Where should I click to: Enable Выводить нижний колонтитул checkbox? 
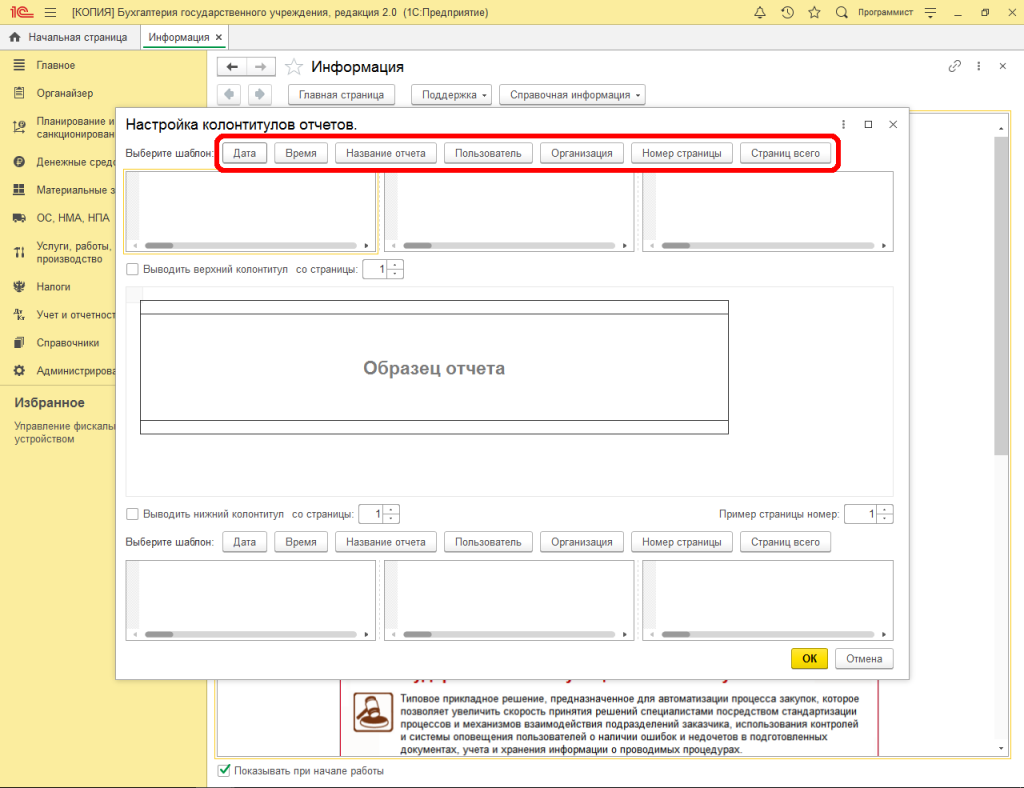132,514
